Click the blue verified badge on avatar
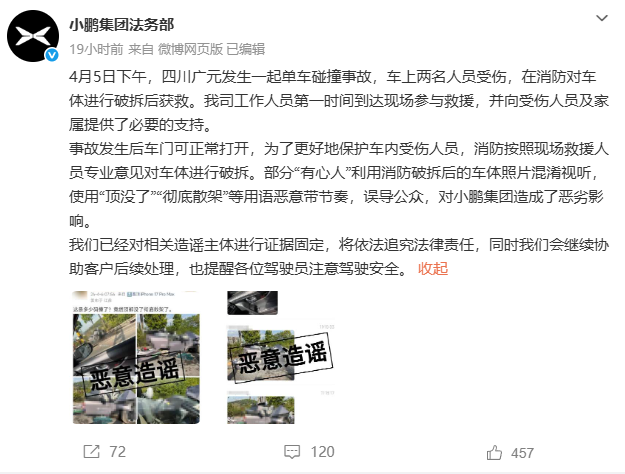The width and height of the screenshot is (625, 474). 52,55
